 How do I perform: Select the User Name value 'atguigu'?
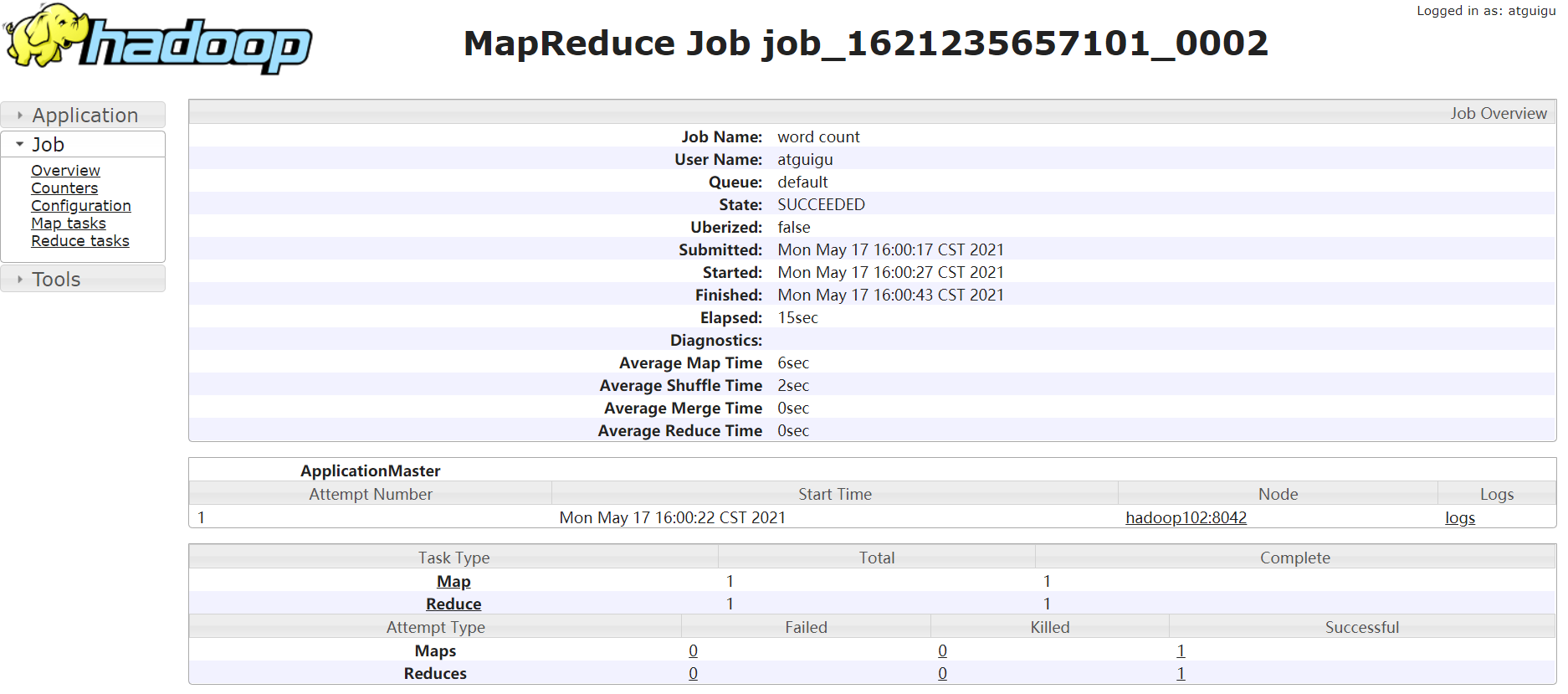tap(805, 159)
